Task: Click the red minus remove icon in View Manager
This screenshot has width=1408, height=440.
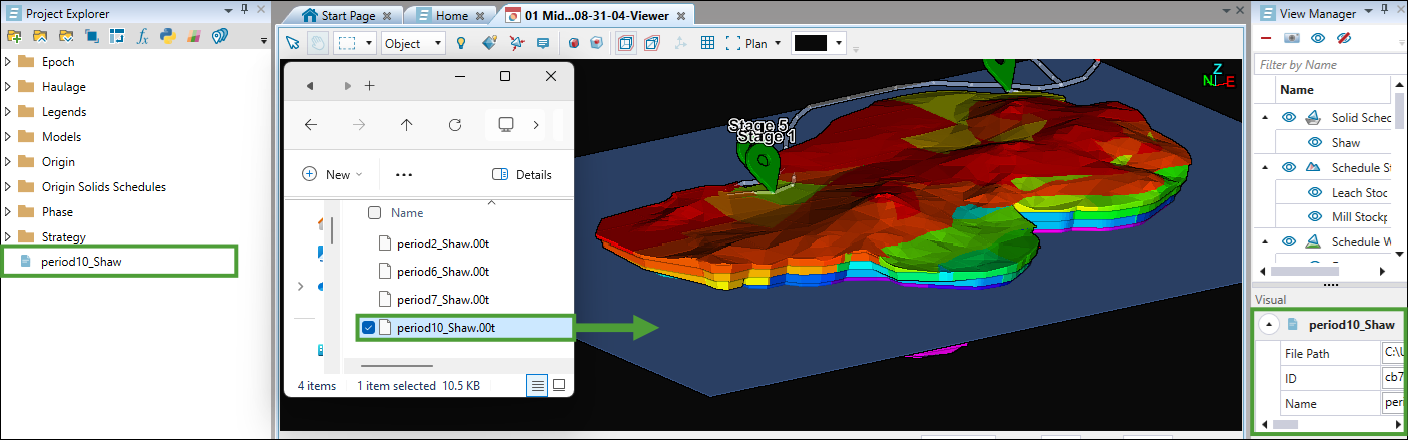Action: [x=1266, y=38]
